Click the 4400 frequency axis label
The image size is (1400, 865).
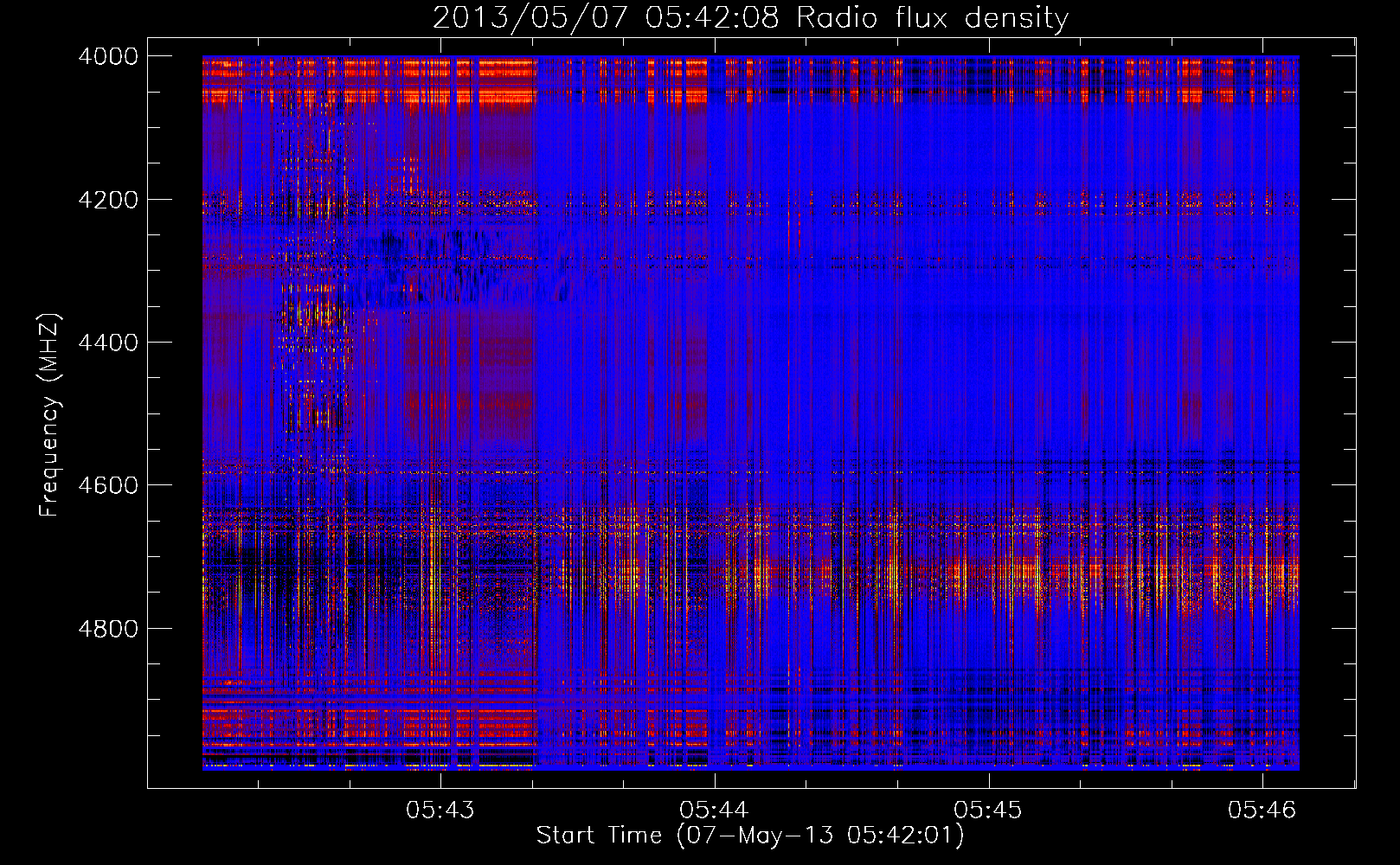[108, 343]
